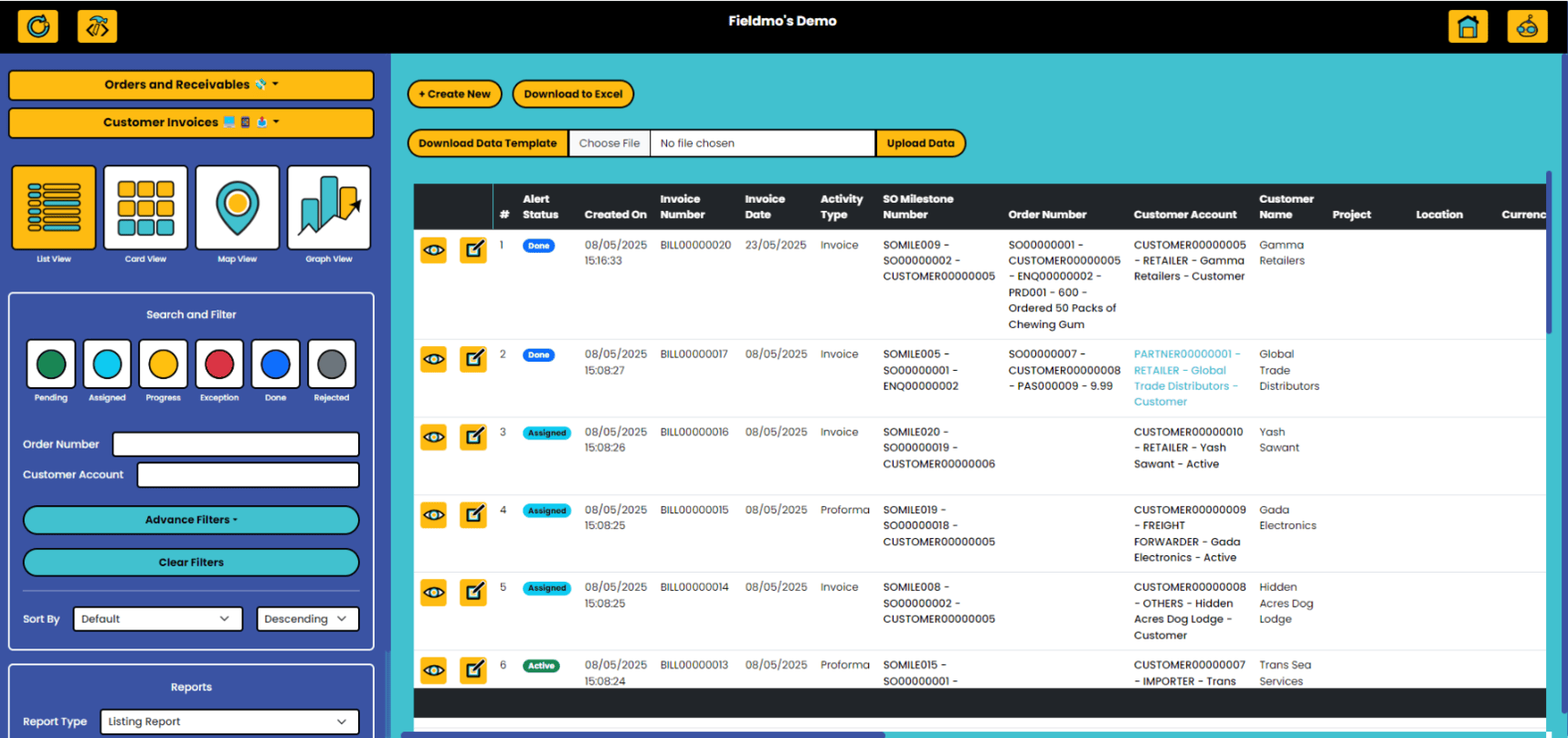The height and width of the screenshot is (738, 1568).
Task: Click the Customer Account column header
Action: tap(1185, 215)
